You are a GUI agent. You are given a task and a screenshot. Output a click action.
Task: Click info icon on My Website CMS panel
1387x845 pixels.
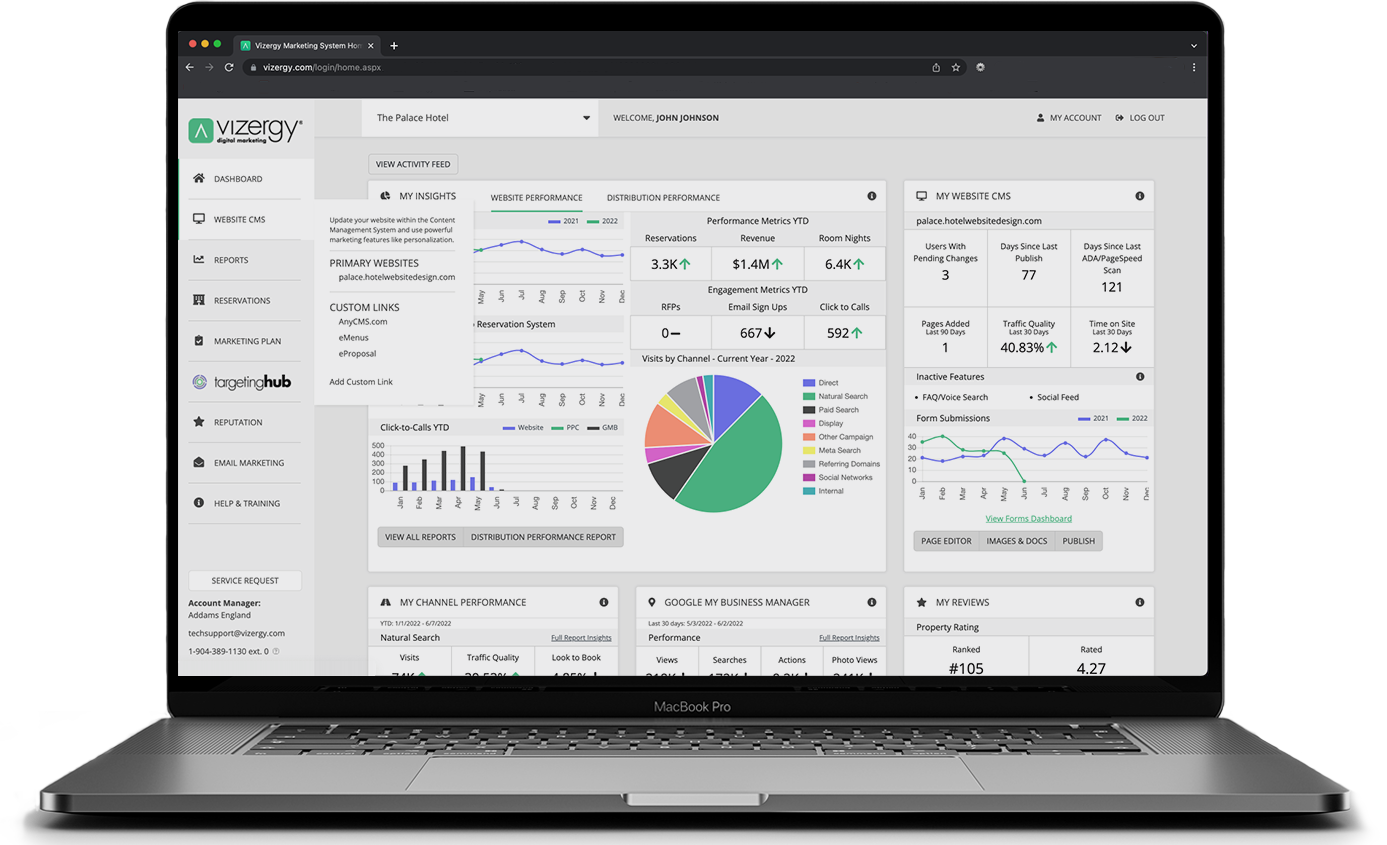[x=1140, y=197]
